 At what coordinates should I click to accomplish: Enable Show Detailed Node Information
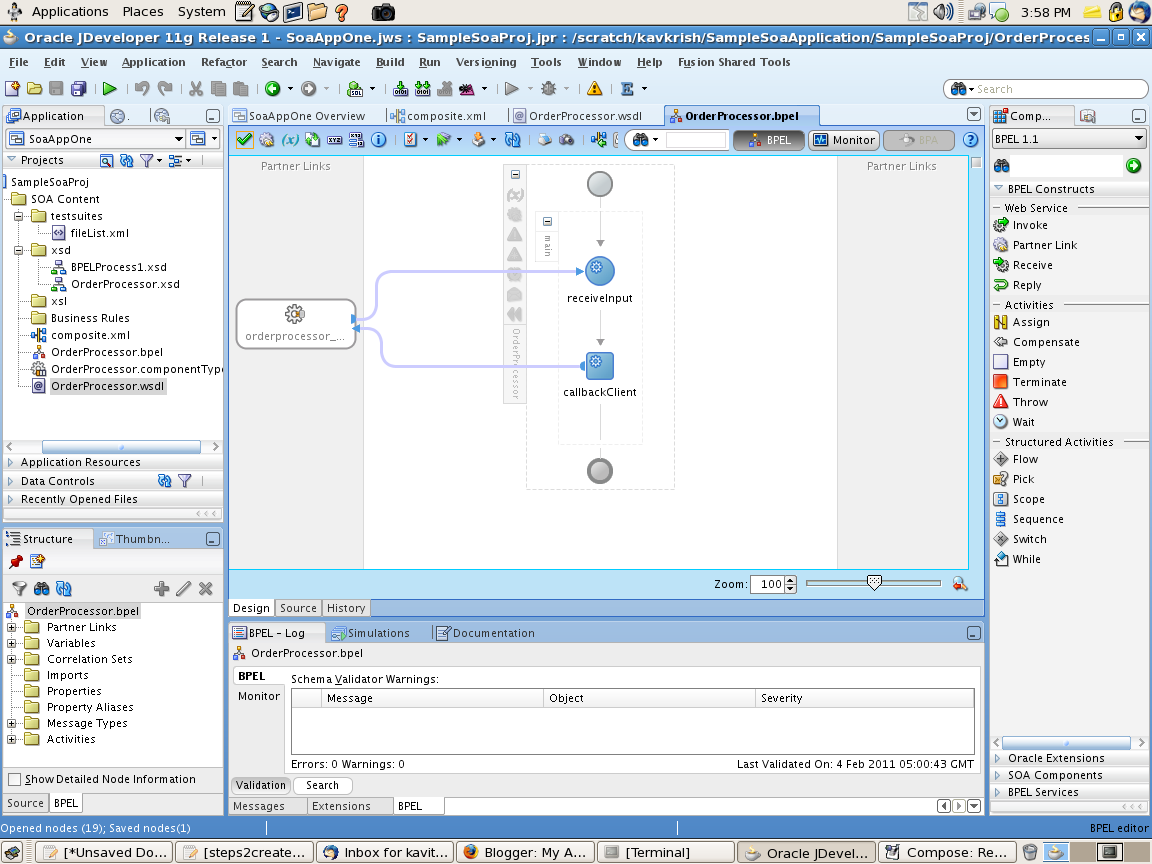(16, 779)
